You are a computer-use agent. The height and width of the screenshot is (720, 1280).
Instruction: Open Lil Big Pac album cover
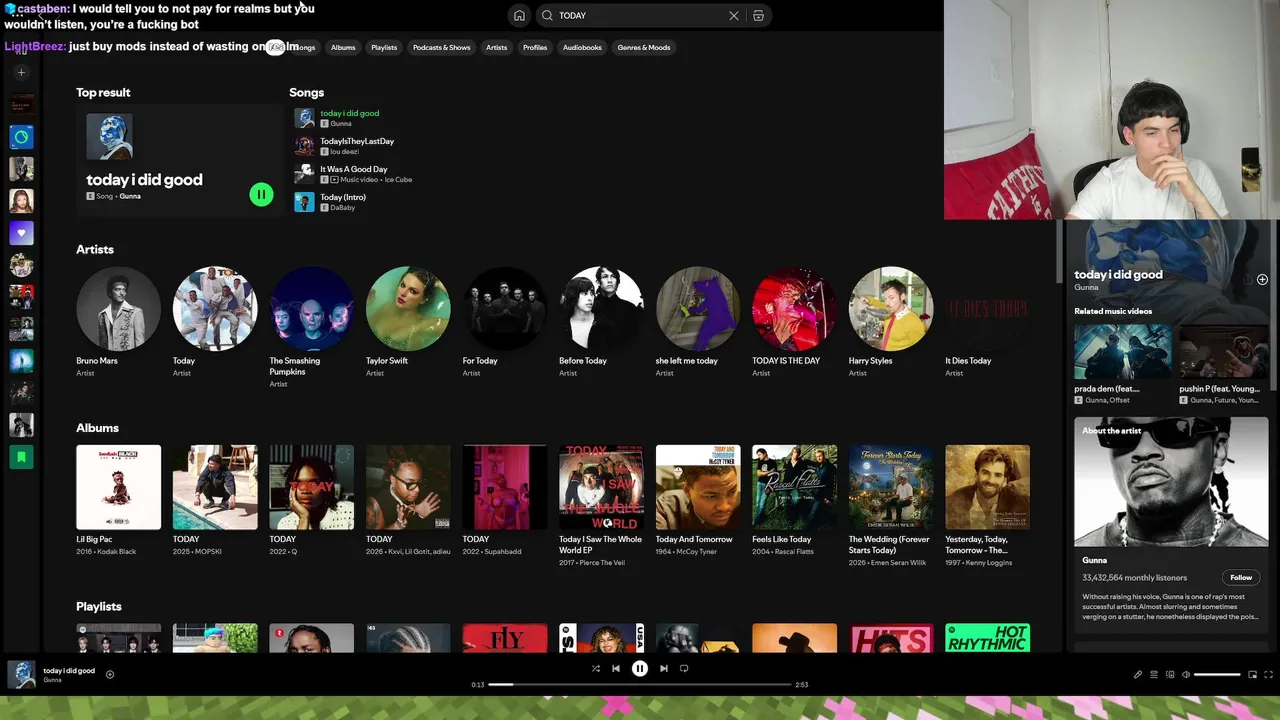(x=118, y=487)
